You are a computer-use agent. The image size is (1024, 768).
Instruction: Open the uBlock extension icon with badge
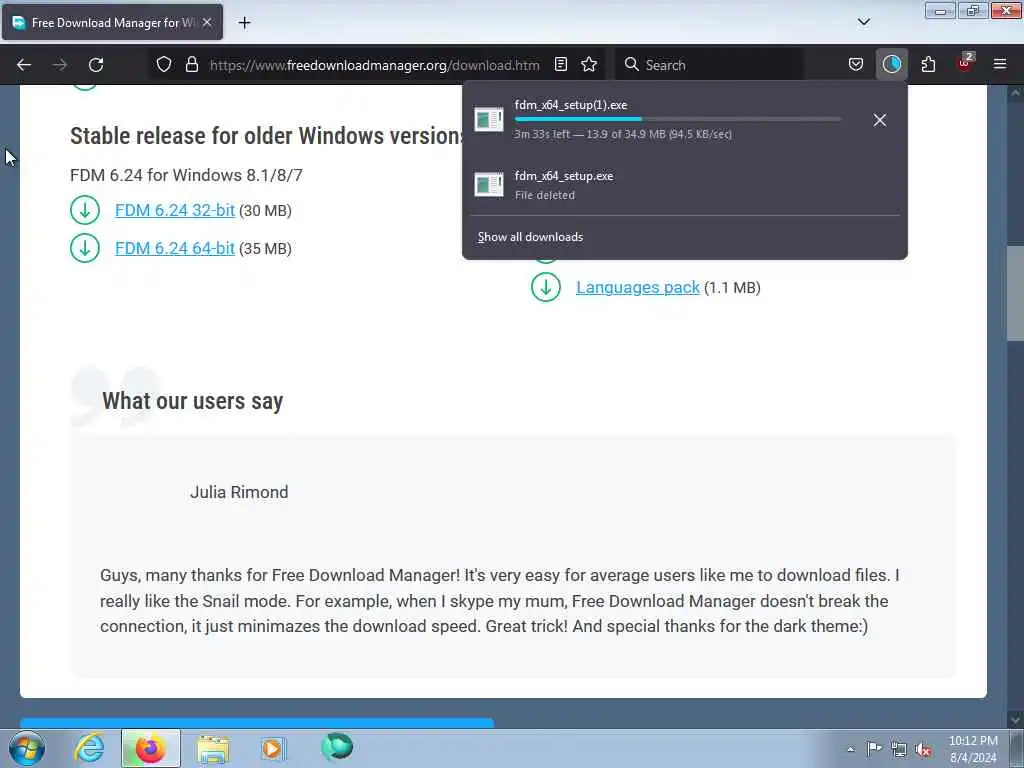coord(965,63)
